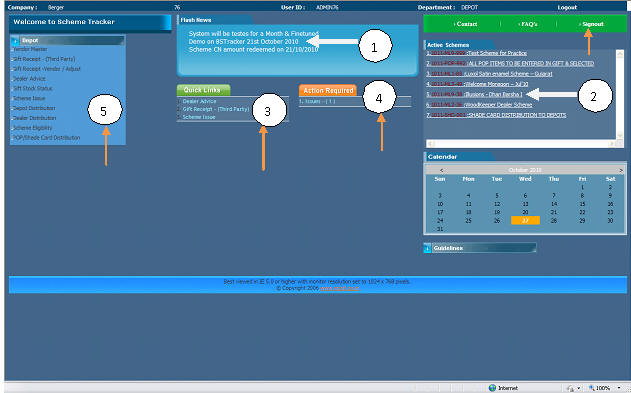The image size is (631, 393).
Task: Open the Issues action required item
Action: pyautogui.click(x=317, y=101)
